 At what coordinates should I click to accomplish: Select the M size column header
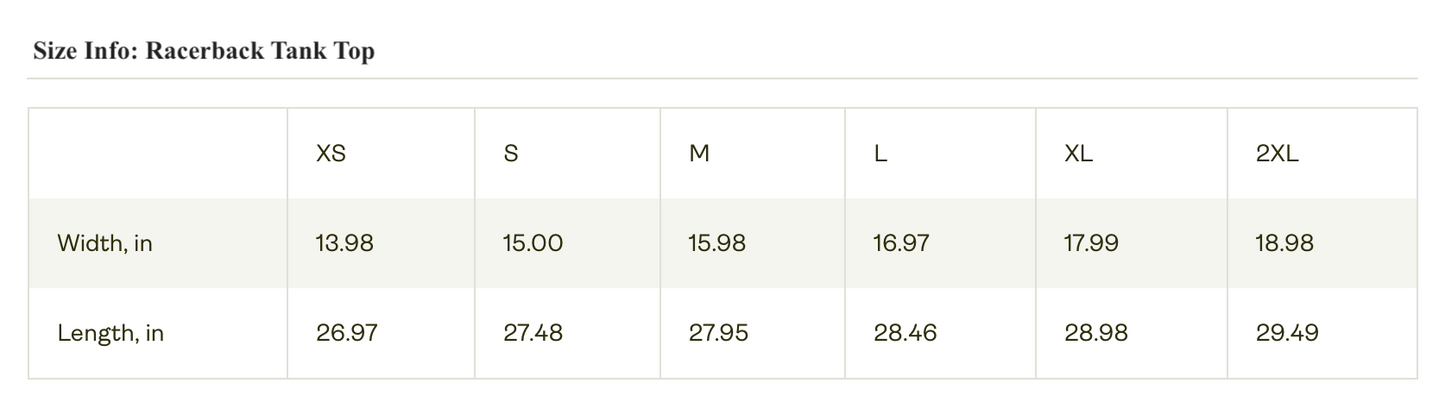(699, 154)
